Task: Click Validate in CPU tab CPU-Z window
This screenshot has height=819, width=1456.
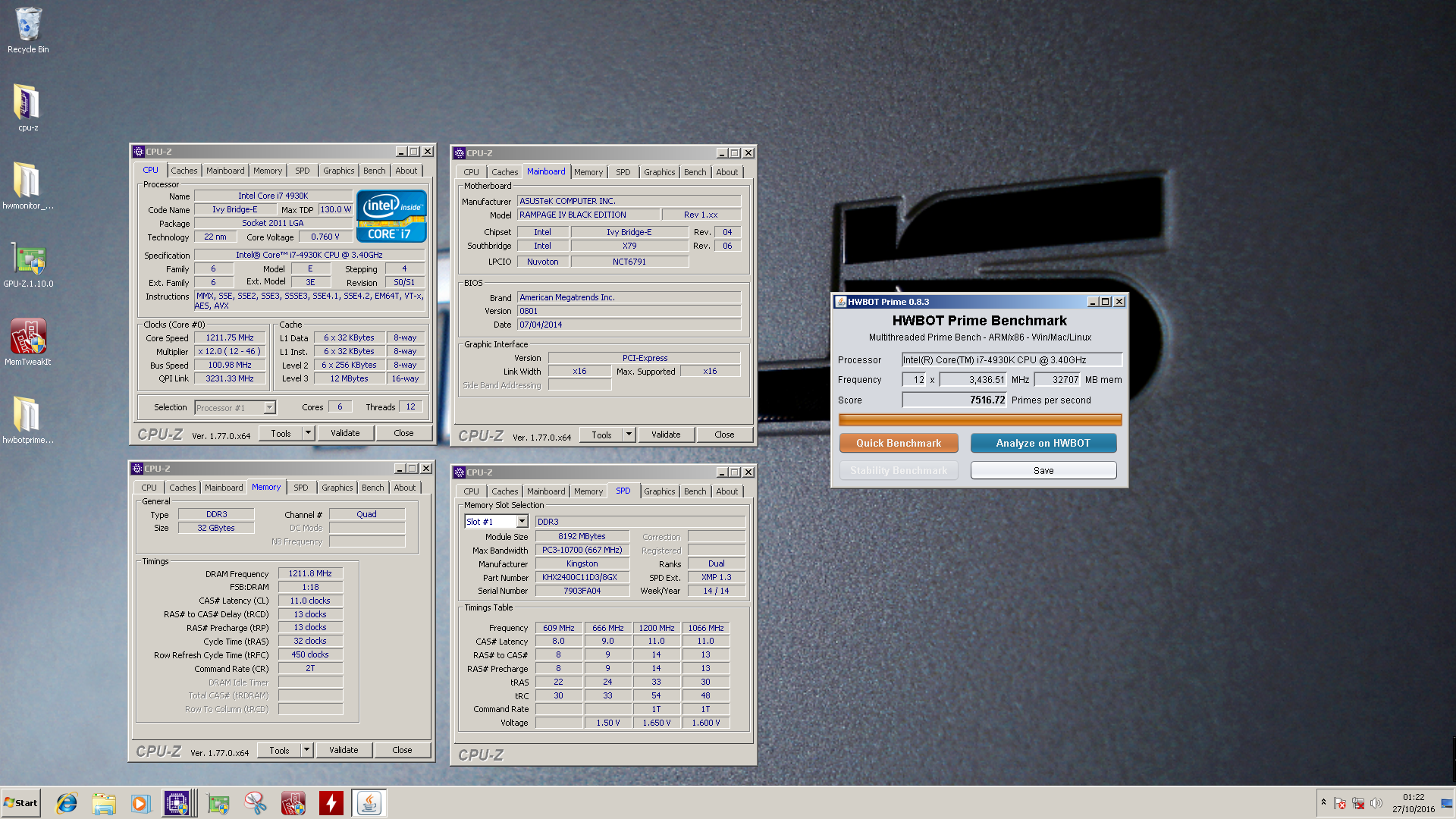Action: pos(345,434)
